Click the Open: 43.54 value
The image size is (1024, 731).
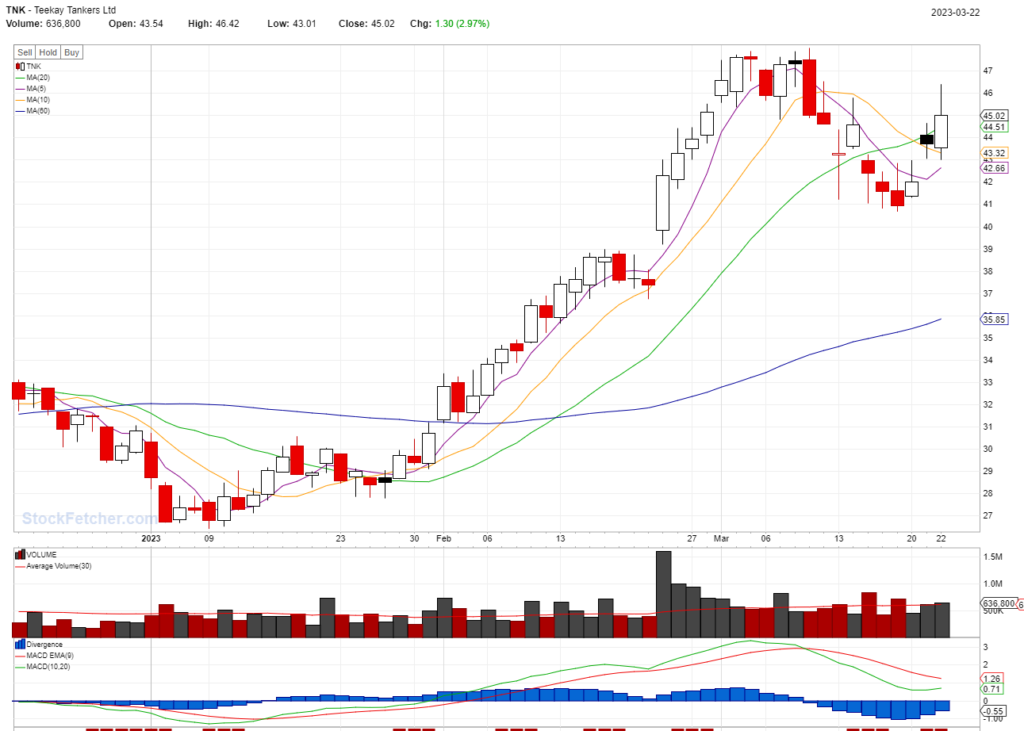pos(136,24)
